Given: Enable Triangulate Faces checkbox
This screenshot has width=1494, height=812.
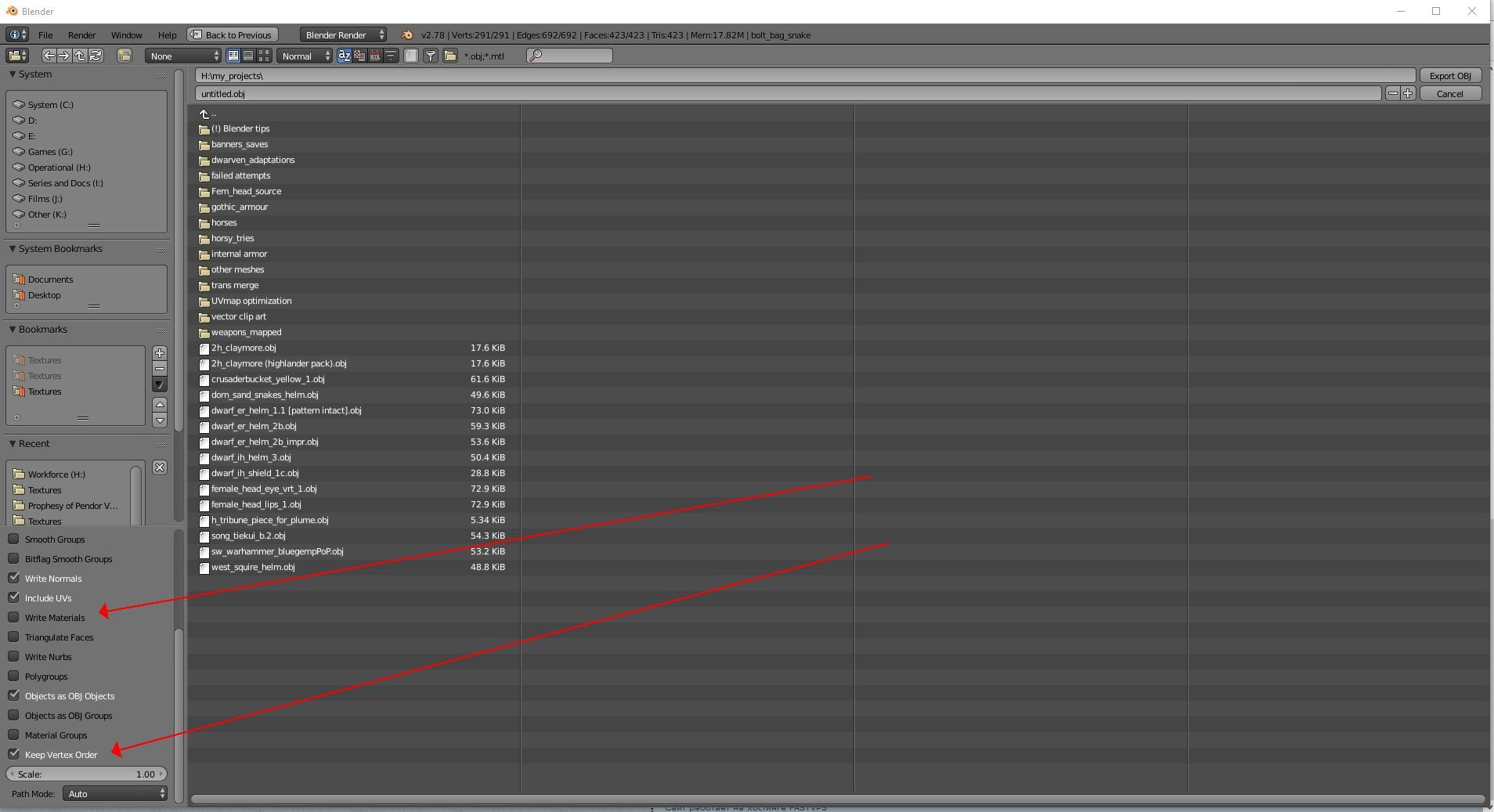Looking at the screenshot, I should pyautogui.click(x=13, y=637).
